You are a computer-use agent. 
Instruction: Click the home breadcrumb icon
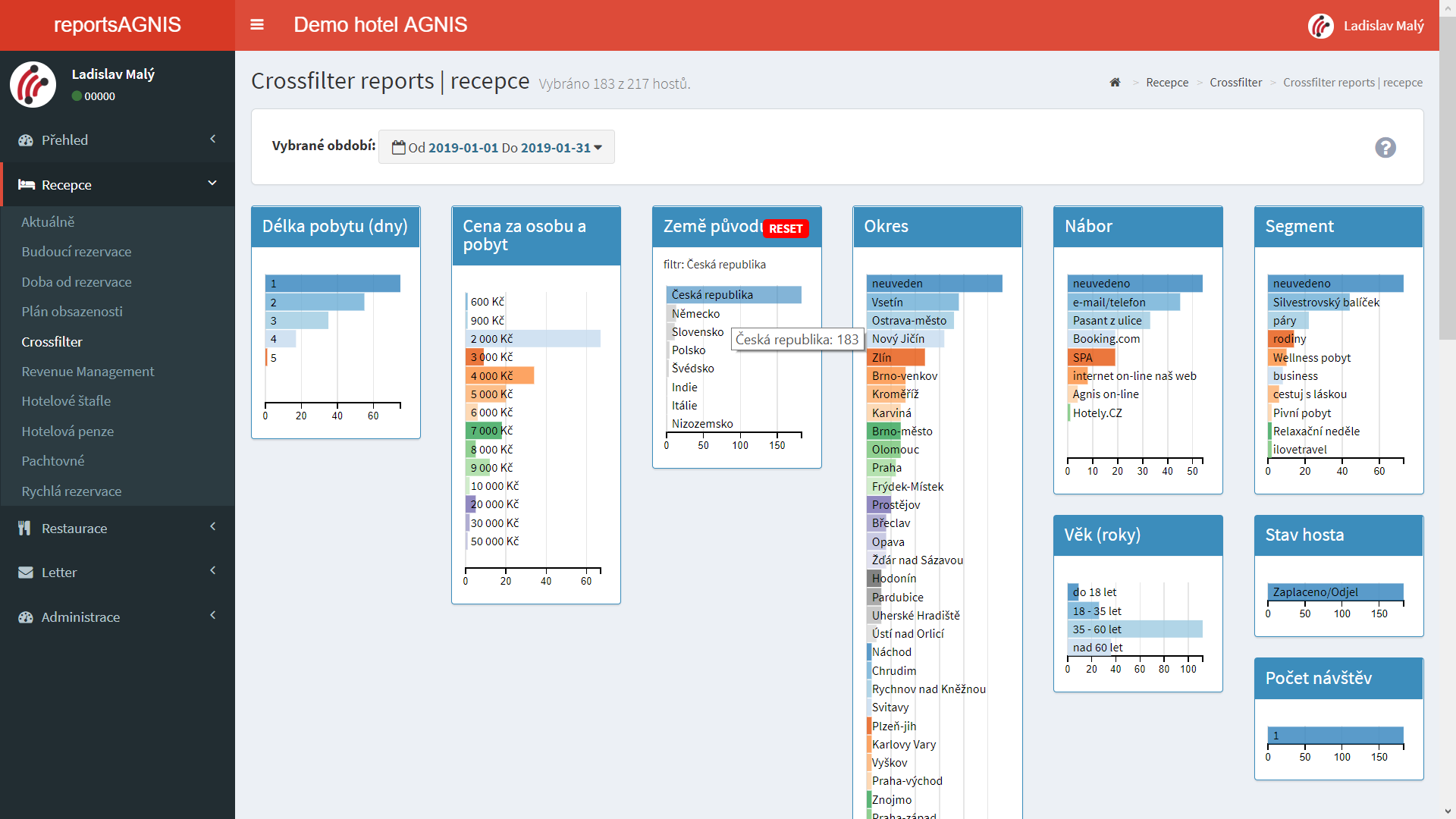[x=1115, y=83]
